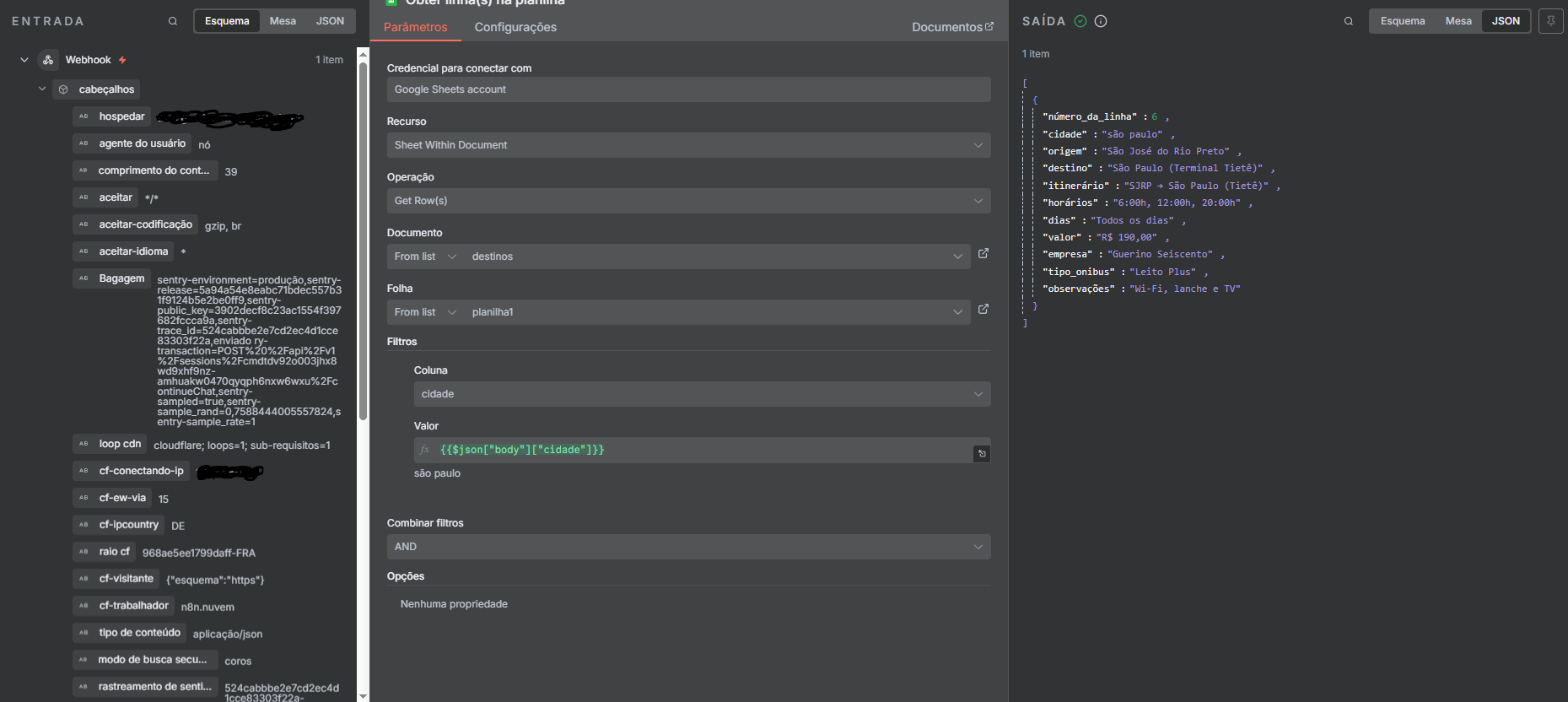Click the input panel vertical scrollbar
Image resolution: width=1568 pixels, height=702 pixels.
[x=364, y=240]
